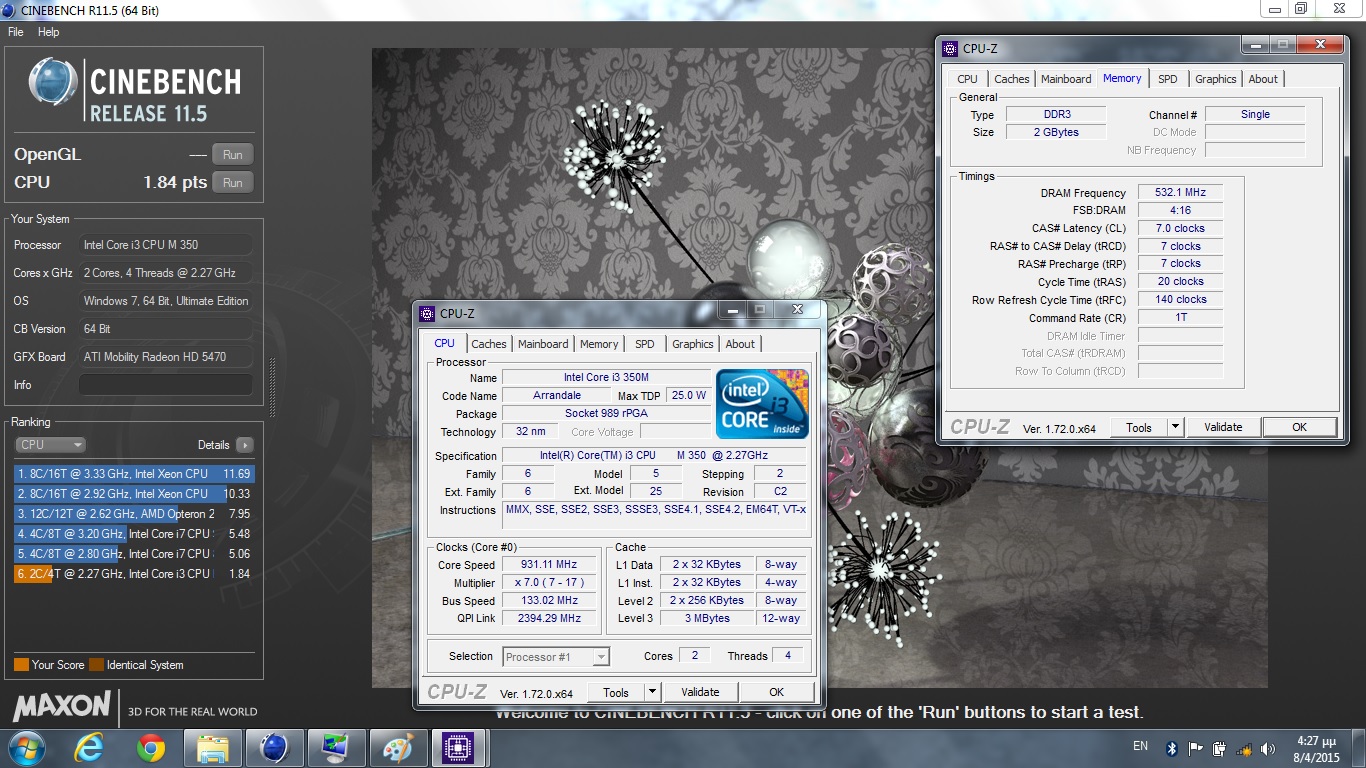The image size is (1366, 768).
Task: Open Google Chrome from taskbar
Action: (151, 747)
